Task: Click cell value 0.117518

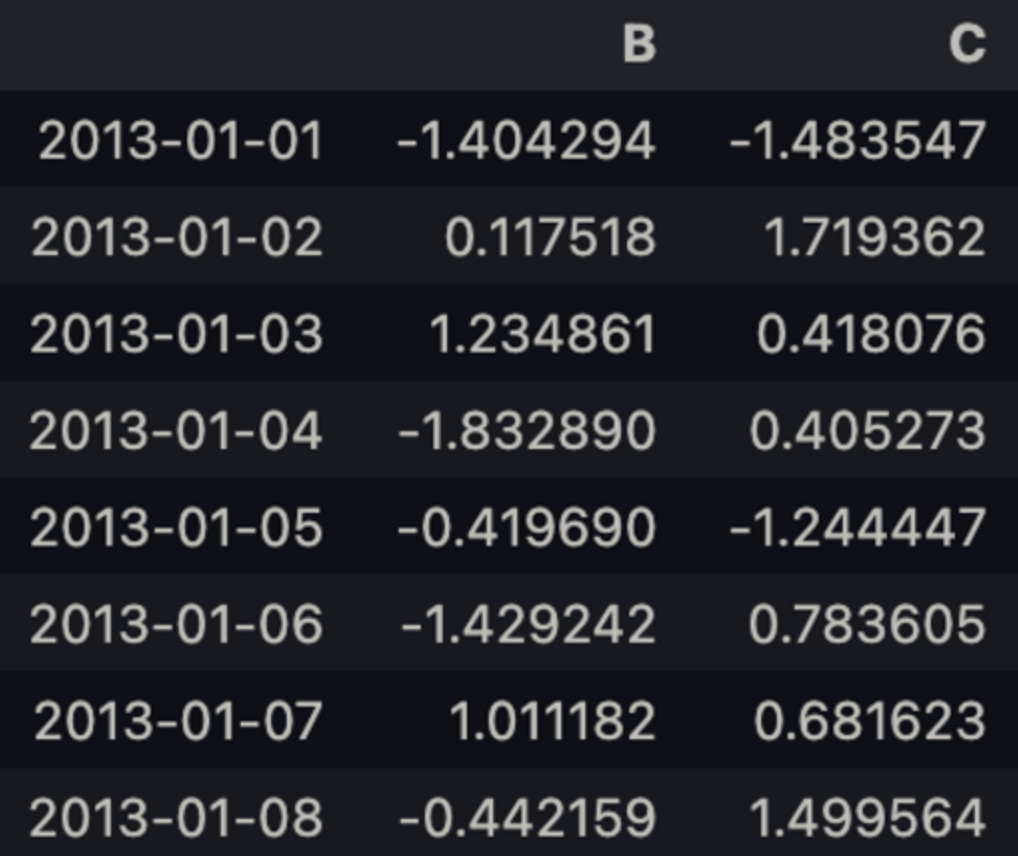Action: pyautogui.click(x=550, y=237)
